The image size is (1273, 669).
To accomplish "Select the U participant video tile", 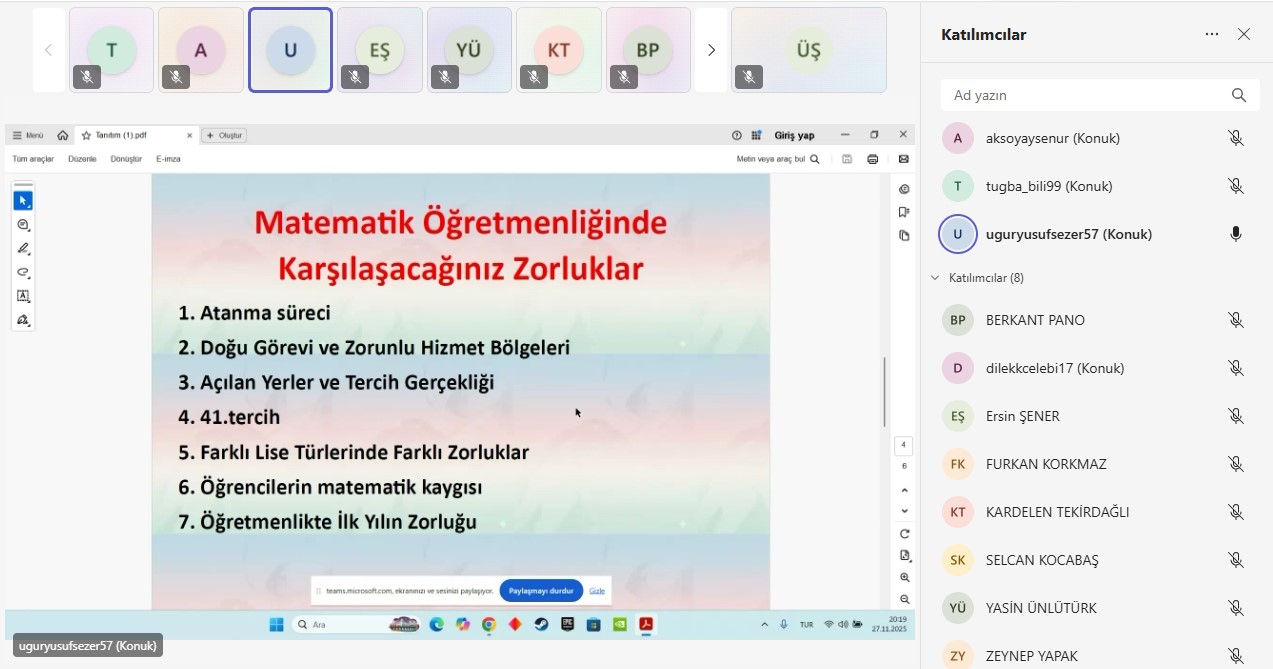I will tap(290, 50).
